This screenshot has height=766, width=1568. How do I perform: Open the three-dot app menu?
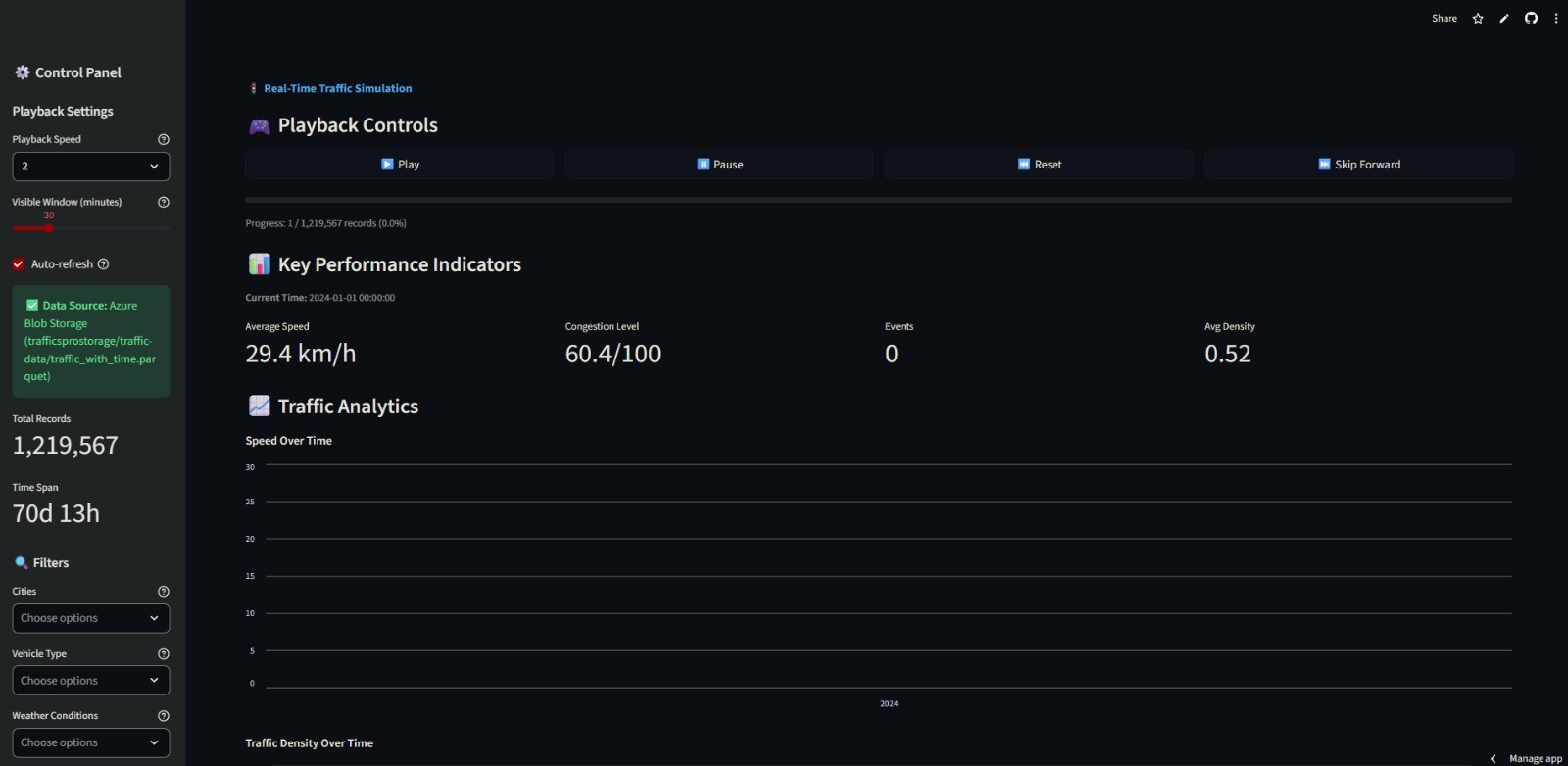pyautogui.click(x=1556, y=19)
